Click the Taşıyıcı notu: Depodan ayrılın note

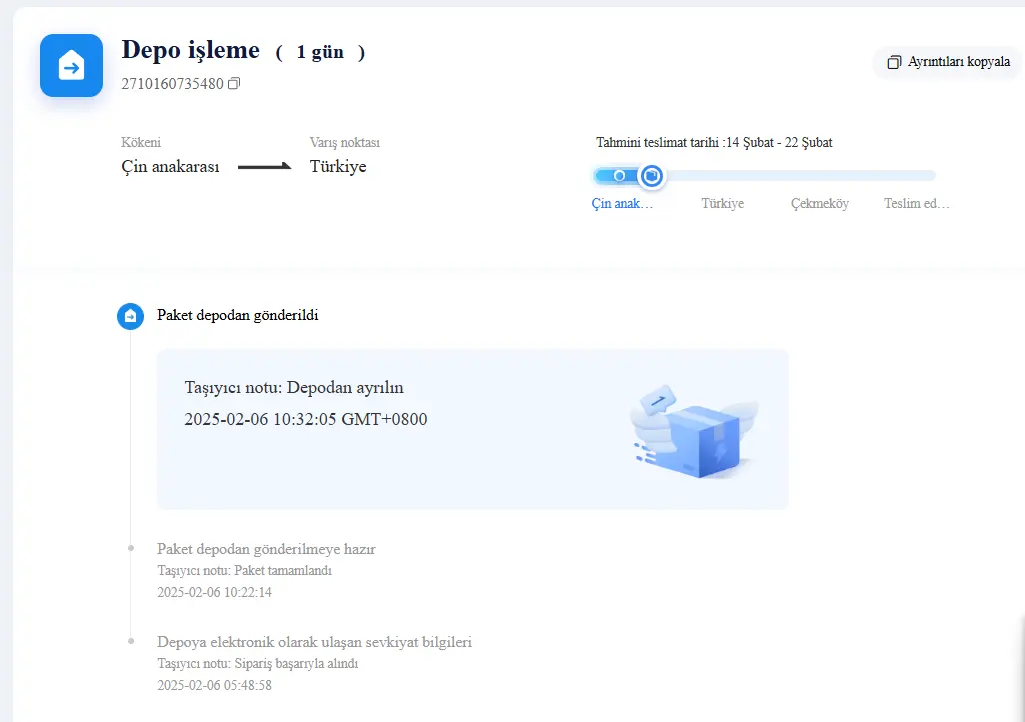coord(294,388)
